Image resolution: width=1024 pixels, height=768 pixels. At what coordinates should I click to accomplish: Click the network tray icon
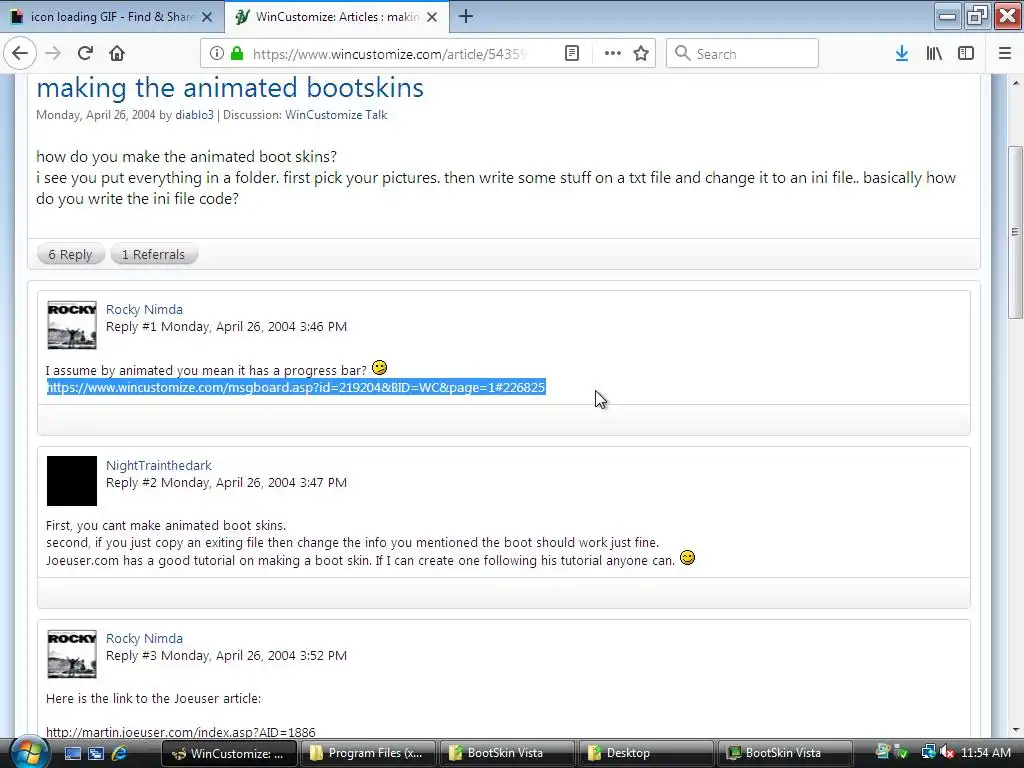[x=928, y=753]
